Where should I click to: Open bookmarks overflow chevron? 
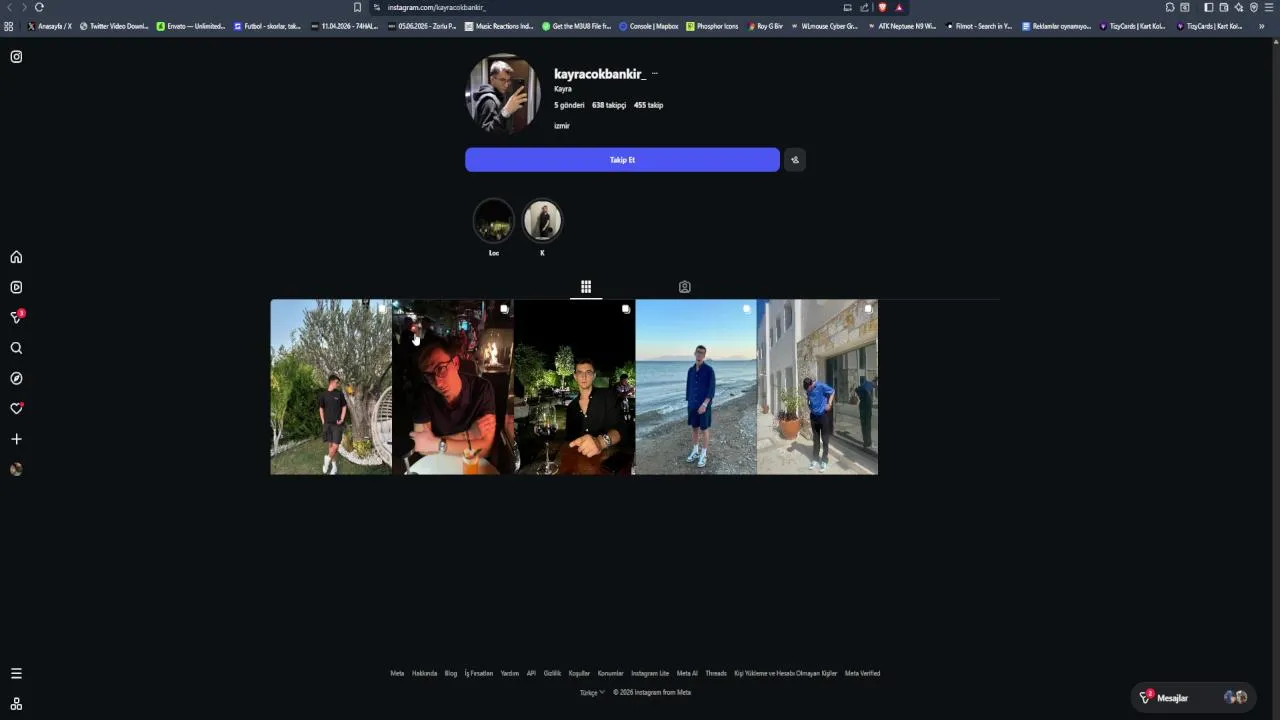click(x=1262, y=26)
